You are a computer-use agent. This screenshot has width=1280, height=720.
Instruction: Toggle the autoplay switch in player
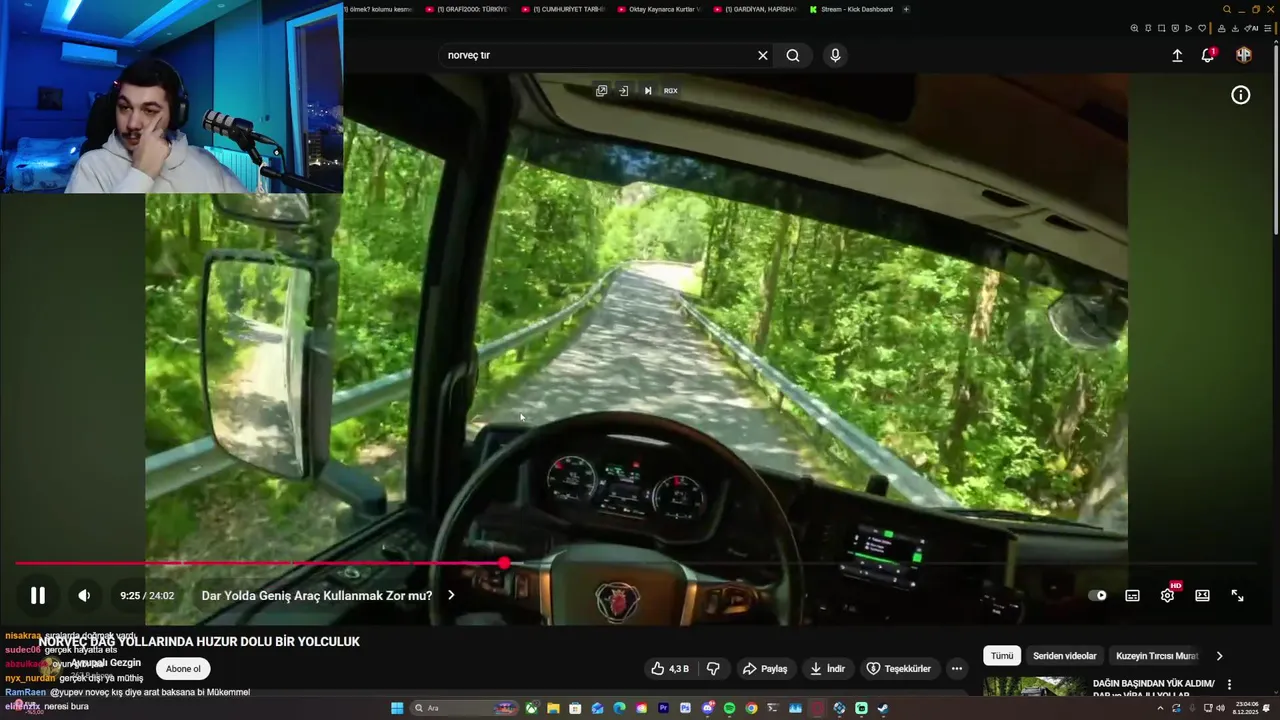pyautogui.click(x=1098, y=596)
